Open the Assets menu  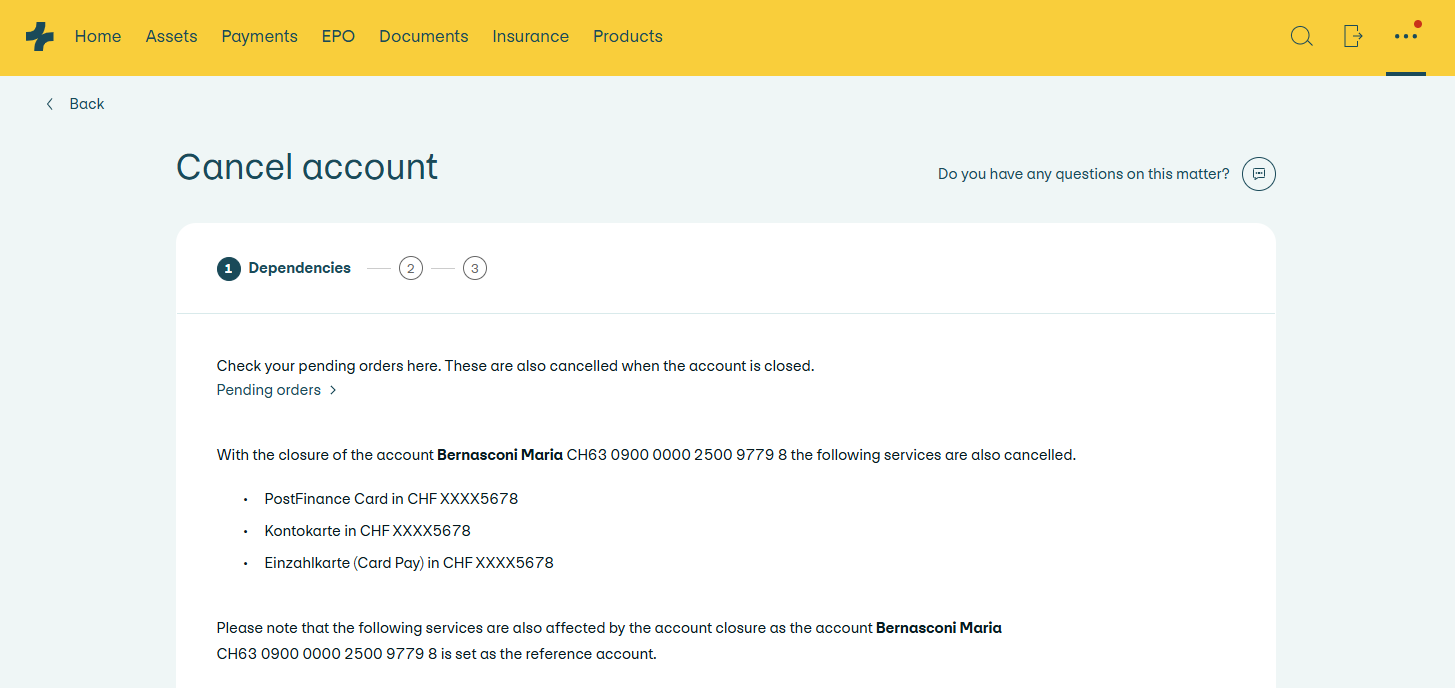coord(171,36)
